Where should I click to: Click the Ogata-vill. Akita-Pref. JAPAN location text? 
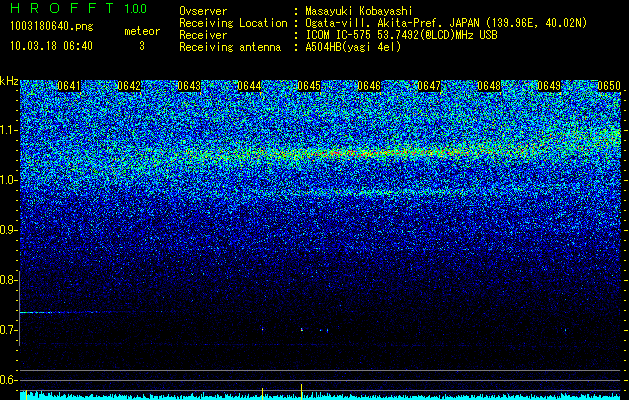[446, 23]
